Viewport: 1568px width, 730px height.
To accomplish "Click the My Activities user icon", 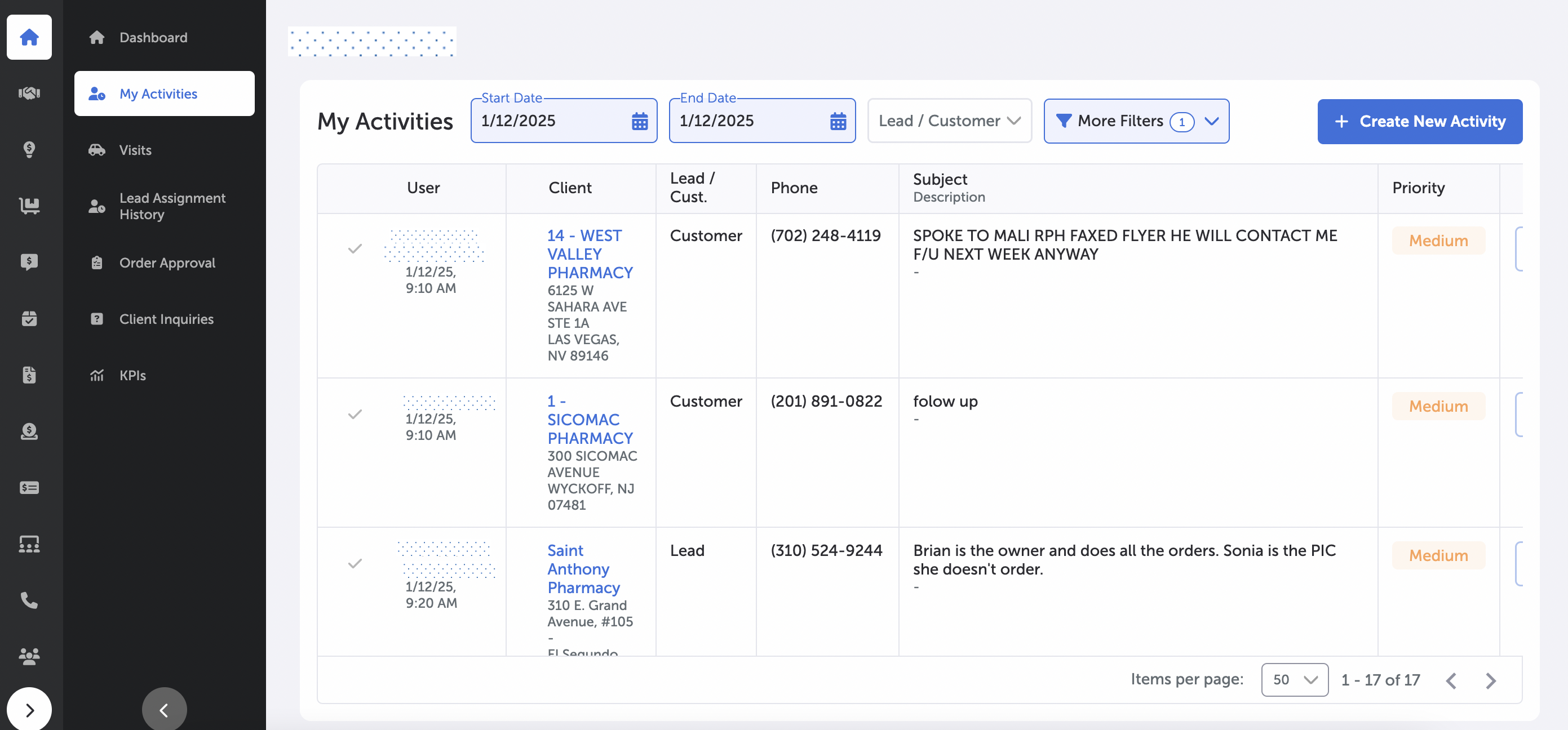I will (x=97, y=93).
